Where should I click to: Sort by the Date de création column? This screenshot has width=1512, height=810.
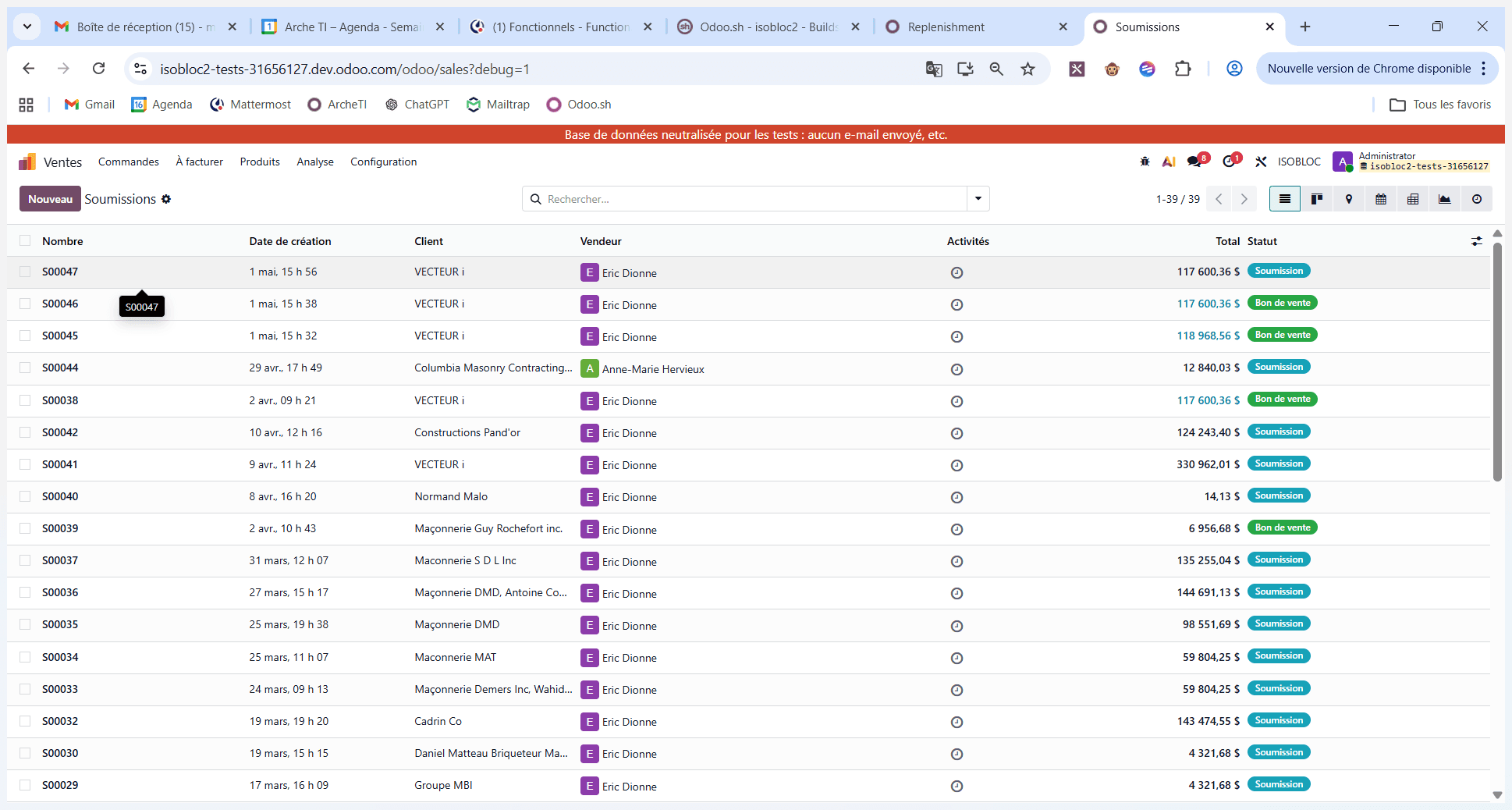click(290, 241)
